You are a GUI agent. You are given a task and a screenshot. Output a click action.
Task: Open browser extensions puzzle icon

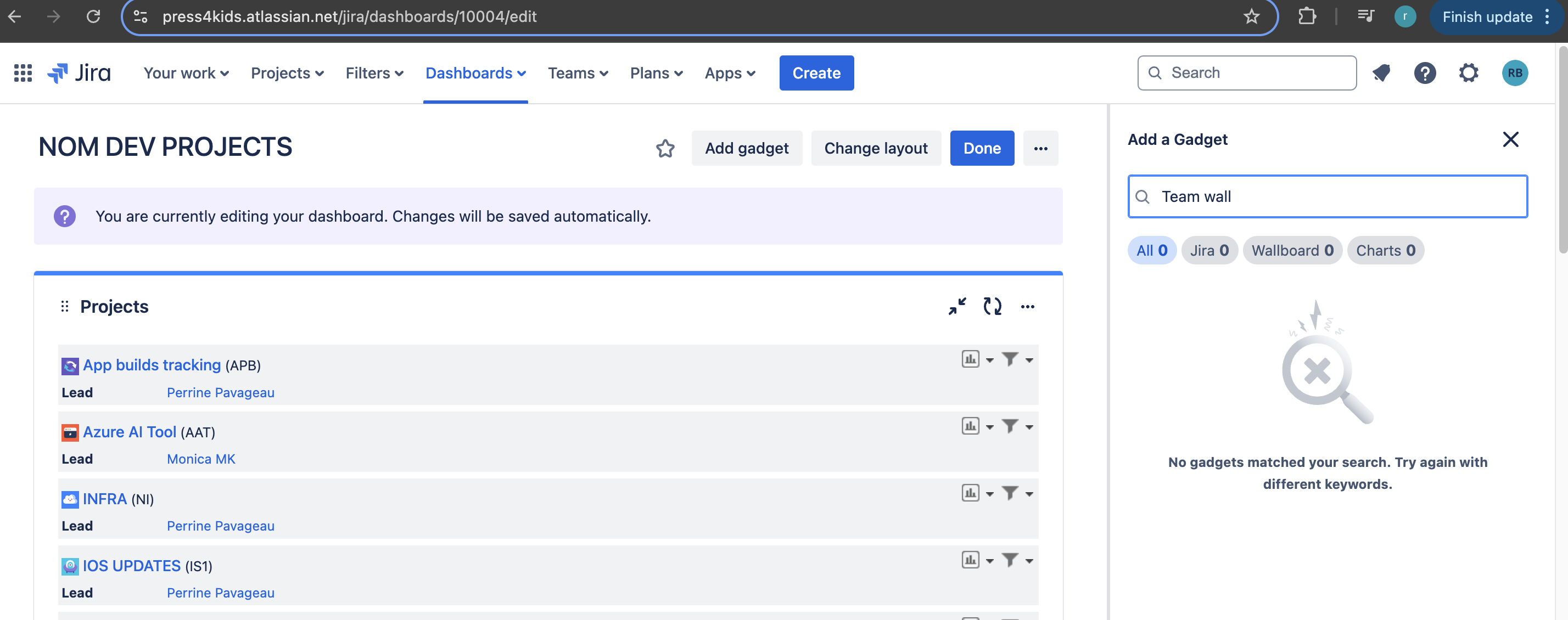click(1306, 16)
